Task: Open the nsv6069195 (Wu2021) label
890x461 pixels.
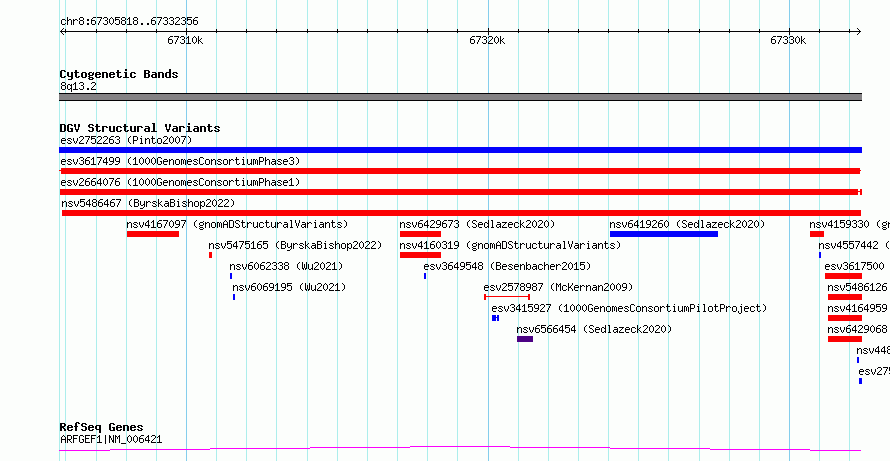Action: [x=289, y=287]
